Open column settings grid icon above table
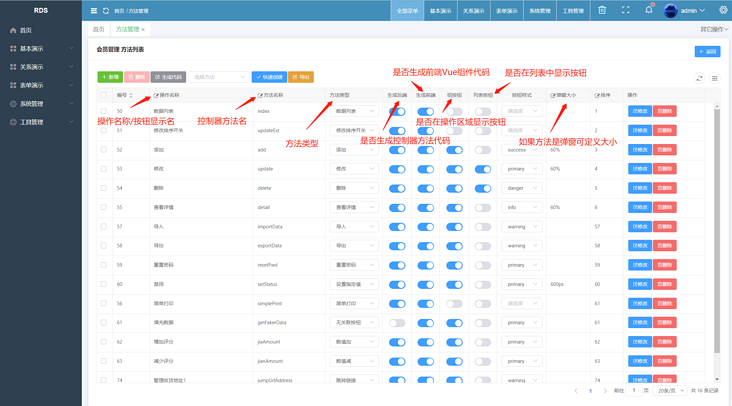 click(714, 77)
